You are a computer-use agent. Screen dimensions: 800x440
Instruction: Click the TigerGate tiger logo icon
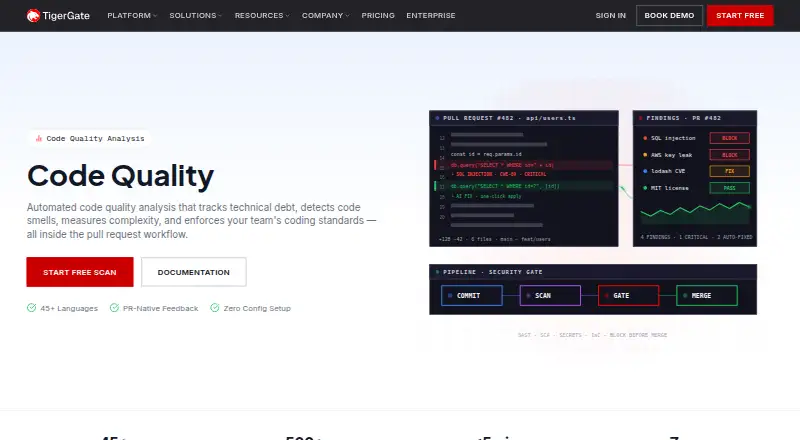(x=33, y=16)
